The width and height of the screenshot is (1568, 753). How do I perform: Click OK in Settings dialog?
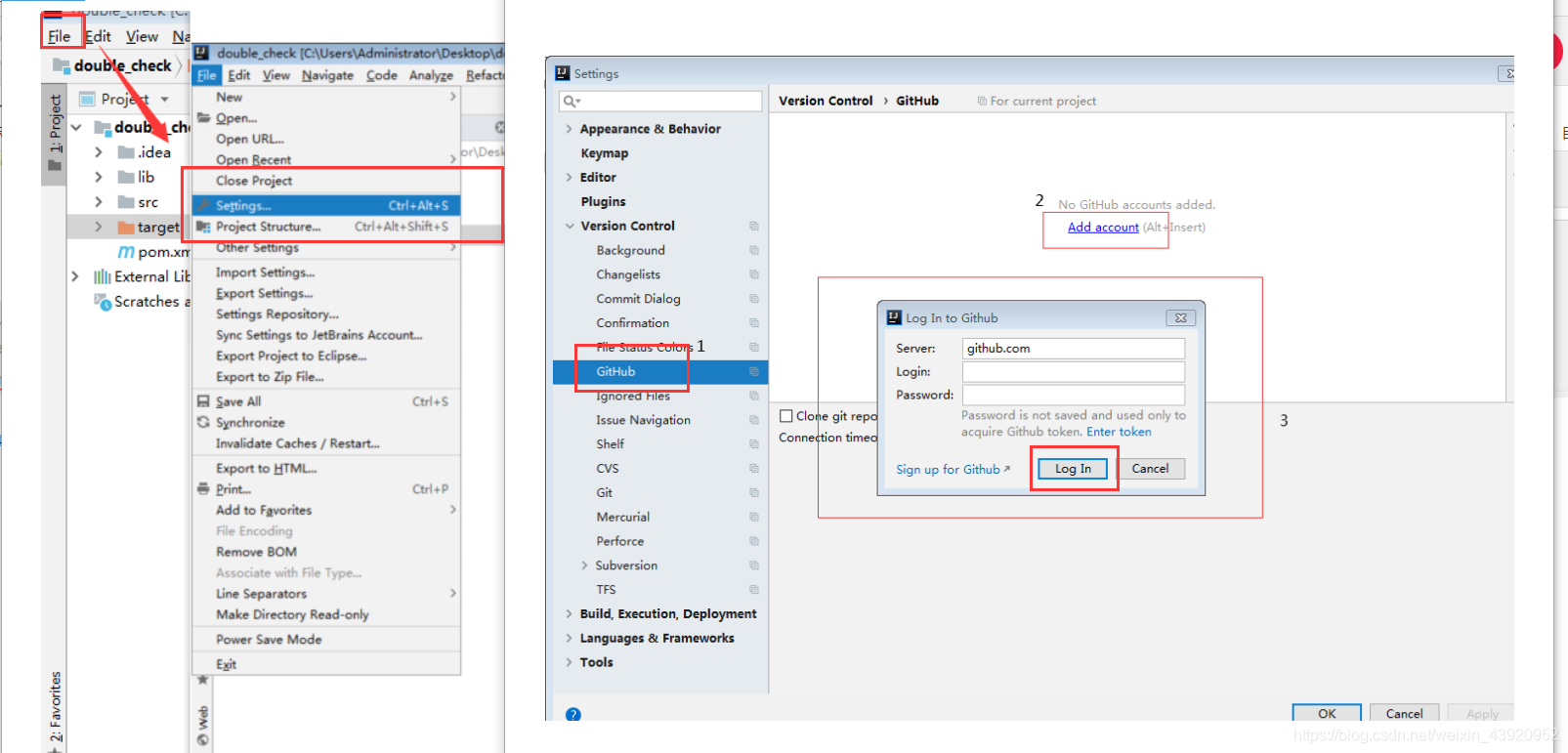click(x=1327, y=713)
